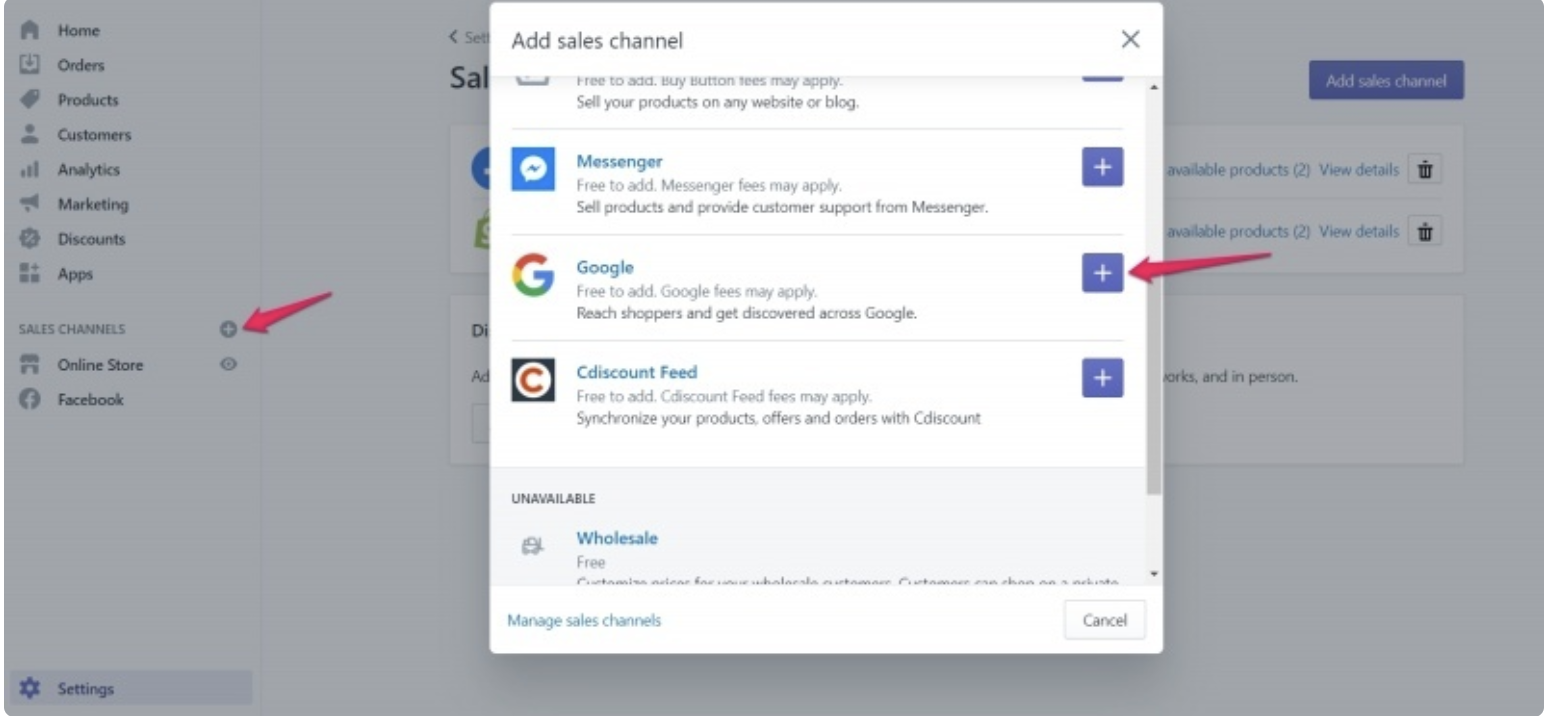Add the Cdiscount Feed channel plus button
Screen dimensions: 1550x716
[1102, 378]
